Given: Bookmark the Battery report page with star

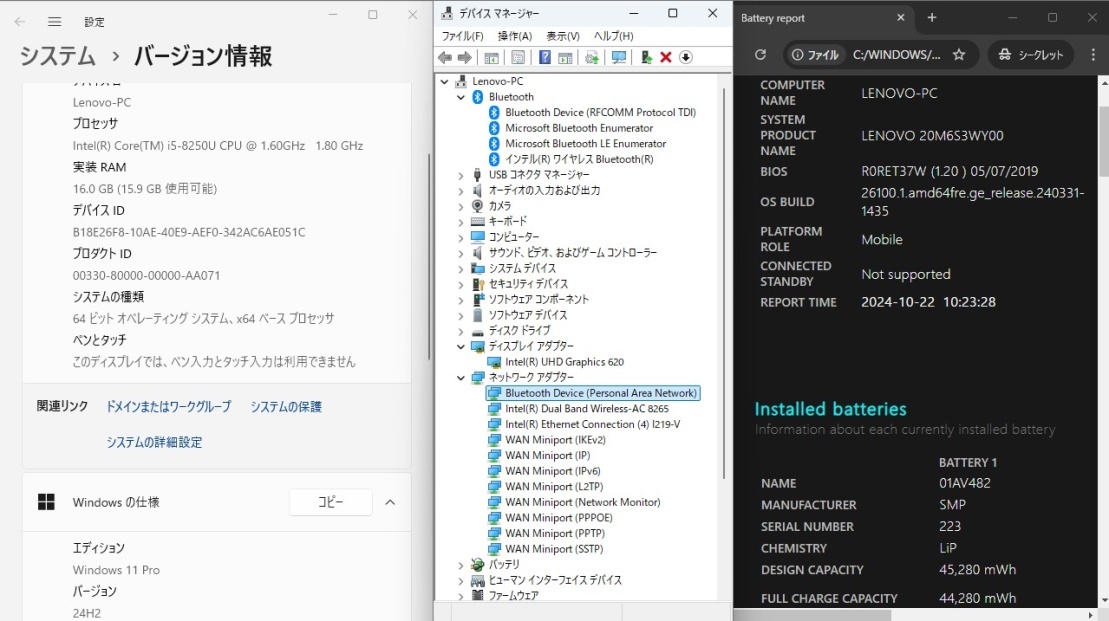Looking at the screenshot, I should tap(959, 54).
